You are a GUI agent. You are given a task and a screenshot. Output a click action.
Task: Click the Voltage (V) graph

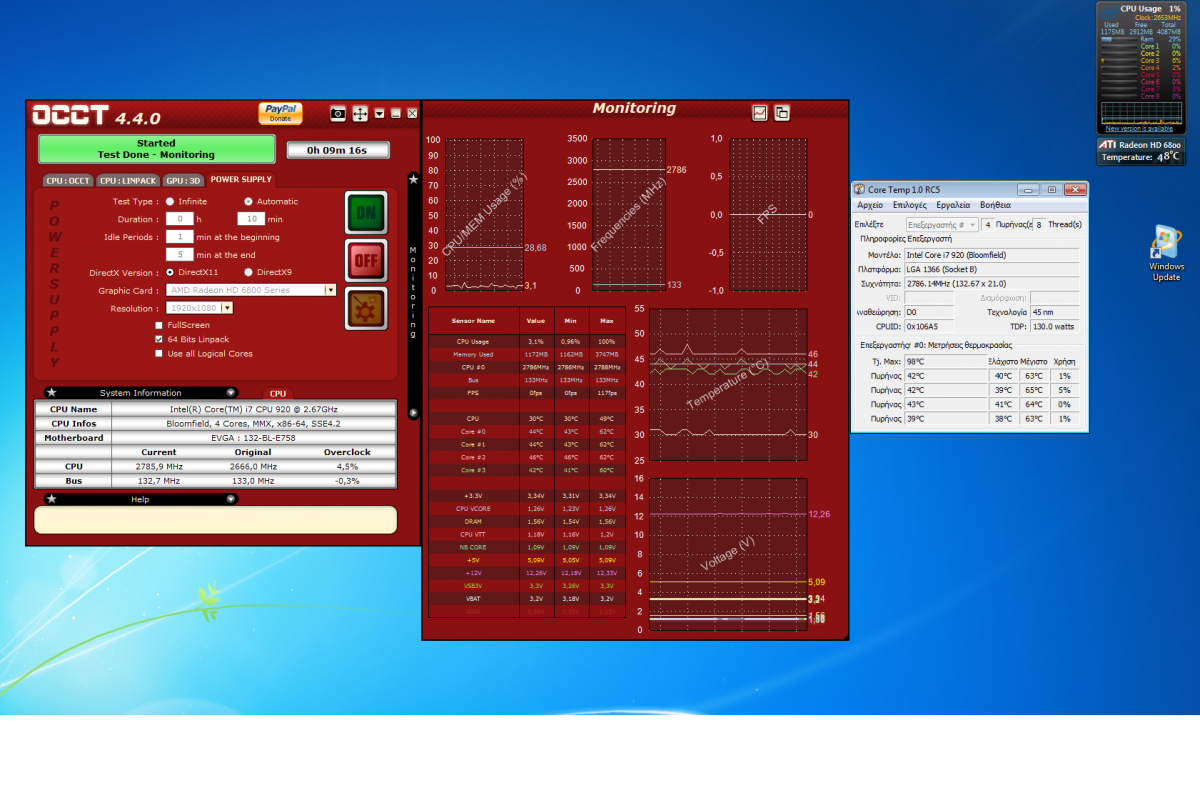point(728,553)
